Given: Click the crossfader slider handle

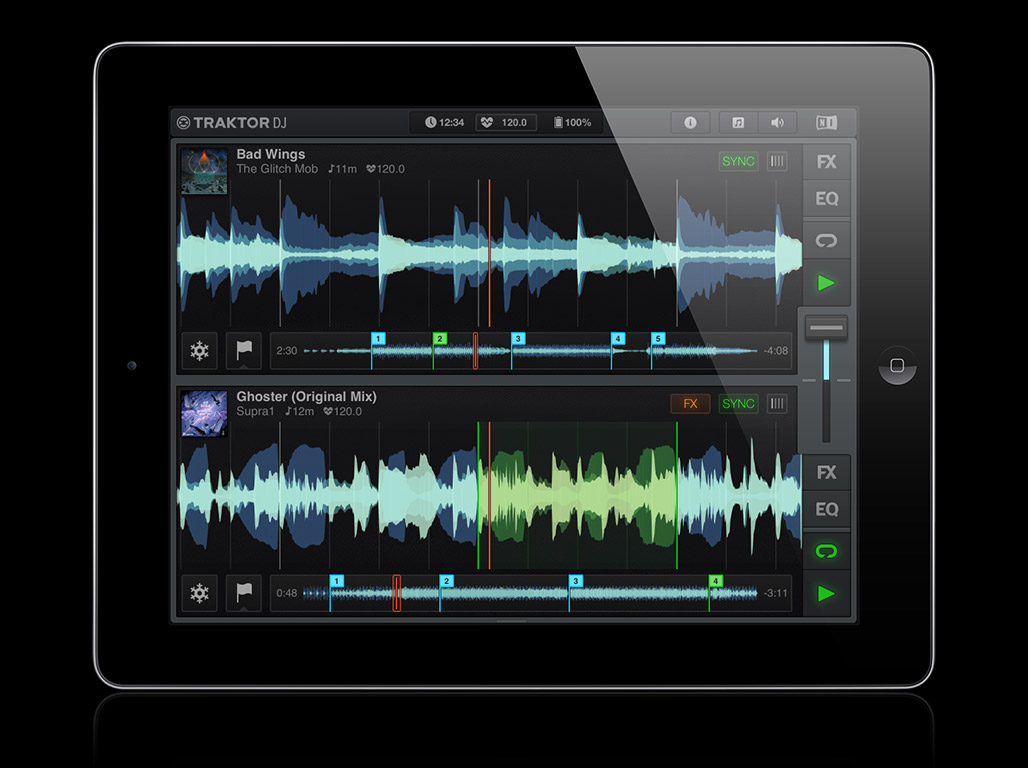Looking at the screenshot, I should (826, 328).
